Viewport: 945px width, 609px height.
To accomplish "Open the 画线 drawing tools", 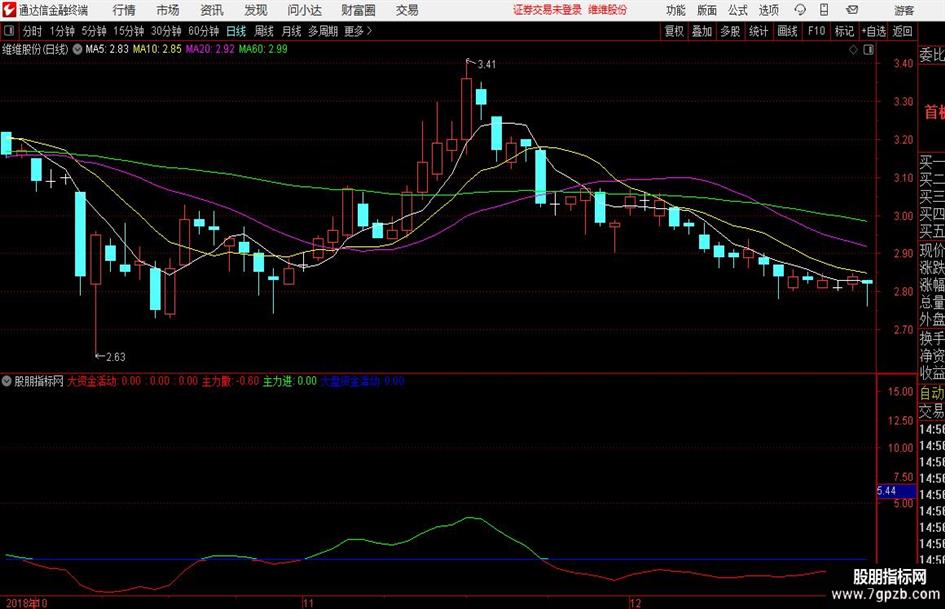I will click(x=788, y=31).
